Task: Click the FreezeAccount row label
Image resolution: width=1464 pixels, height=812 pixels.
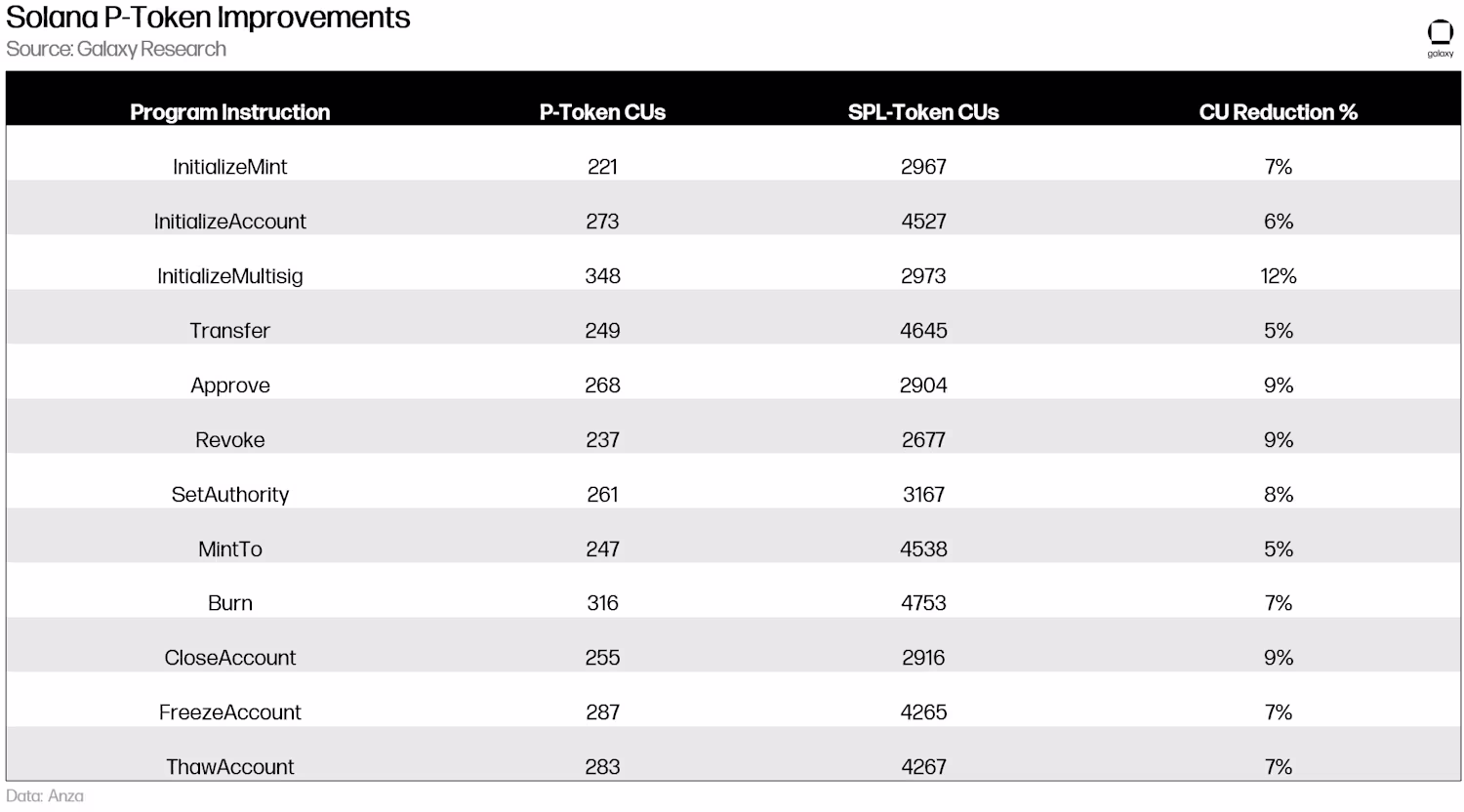Action: pyautogui.click(x=229, y=712)
